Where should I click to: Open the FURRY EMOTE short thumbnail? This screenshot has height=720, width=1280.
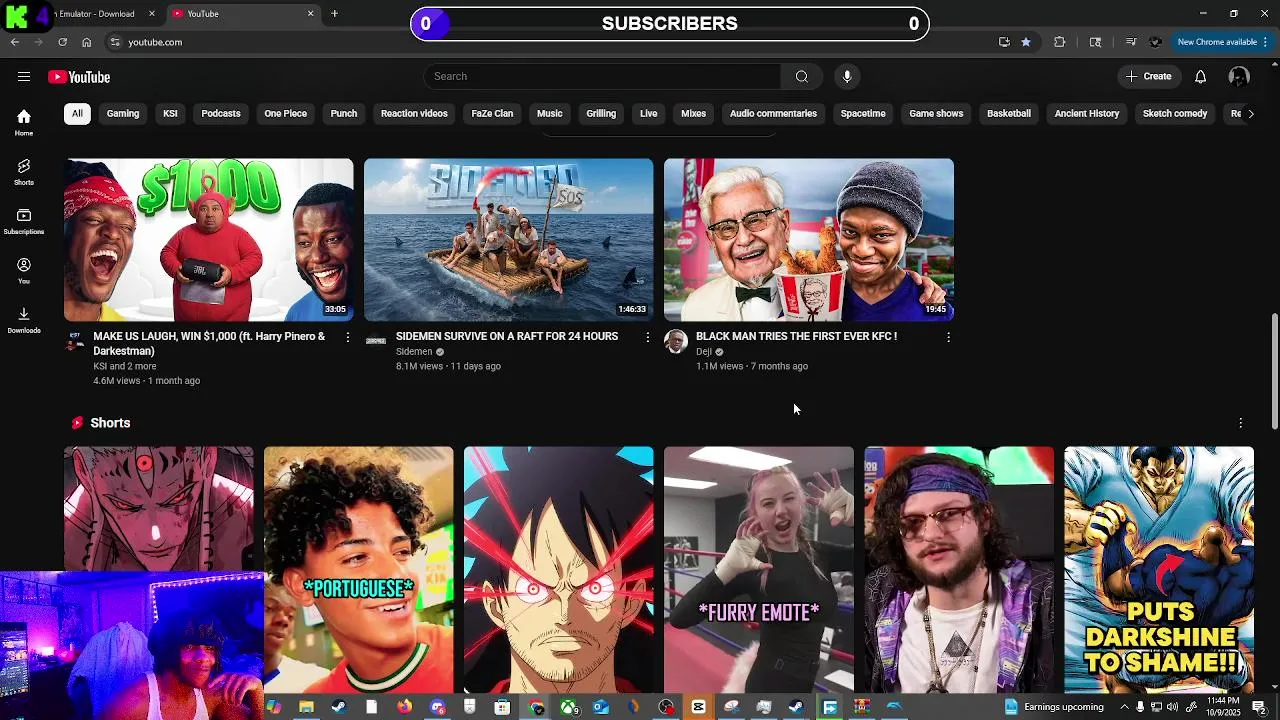pyautogui.click(x=758, y=569)
